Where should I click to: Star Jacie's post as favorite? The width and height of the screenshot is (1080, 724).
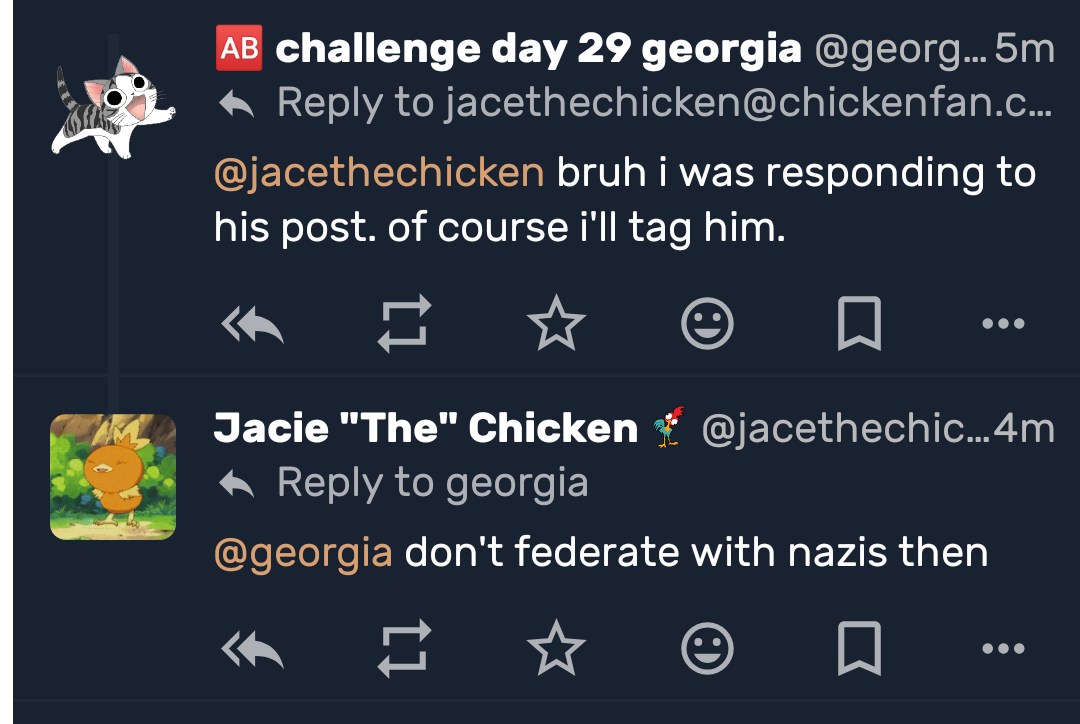pyautogui.click(x=556, y=648)
